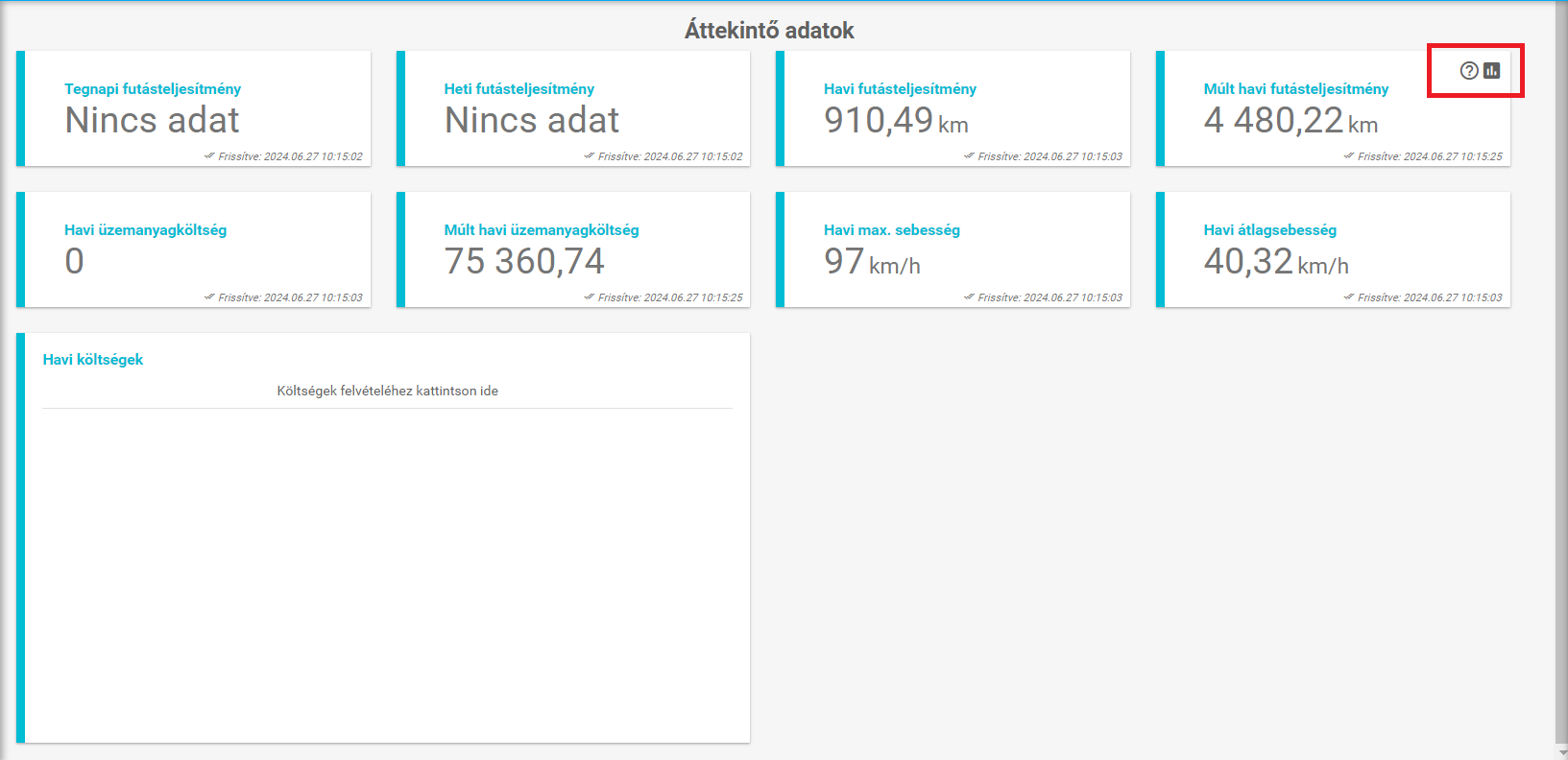Select the 75 360,74 fuel cost value
The width and height of the screenshot is (1568, 760).
(x=524, y=261)
